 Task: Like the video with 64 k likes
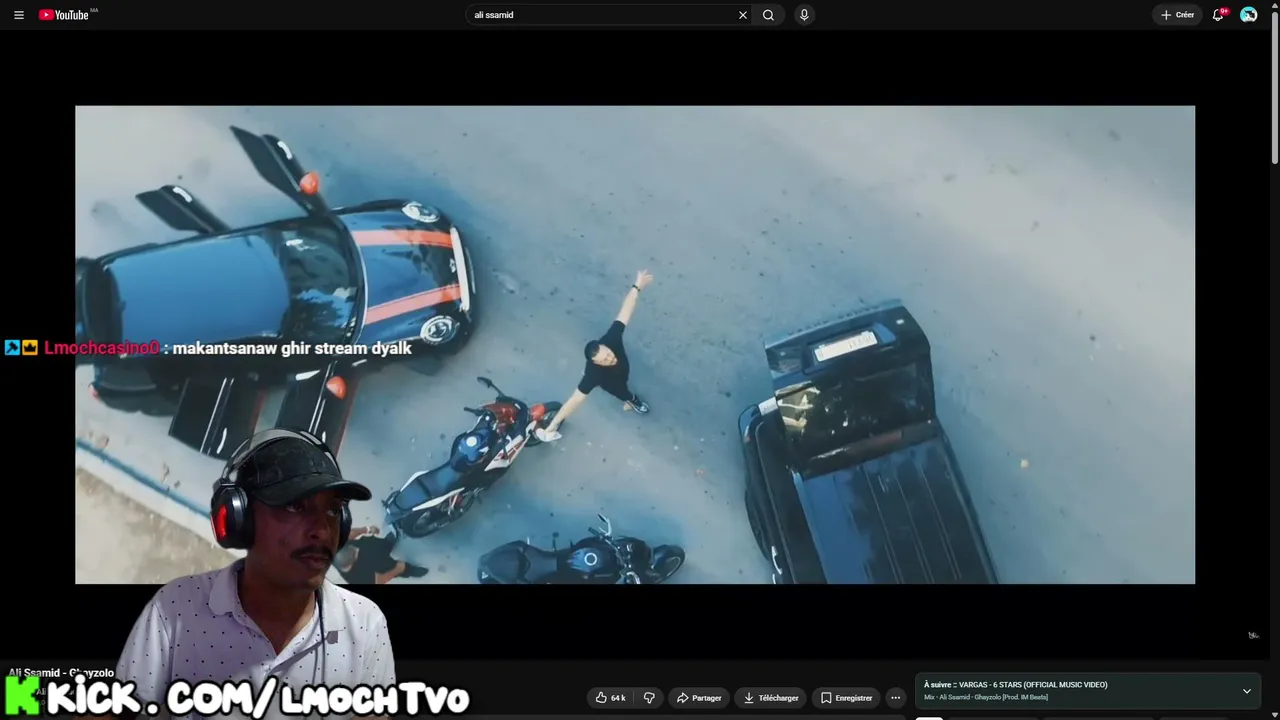[x=611, y=698]
